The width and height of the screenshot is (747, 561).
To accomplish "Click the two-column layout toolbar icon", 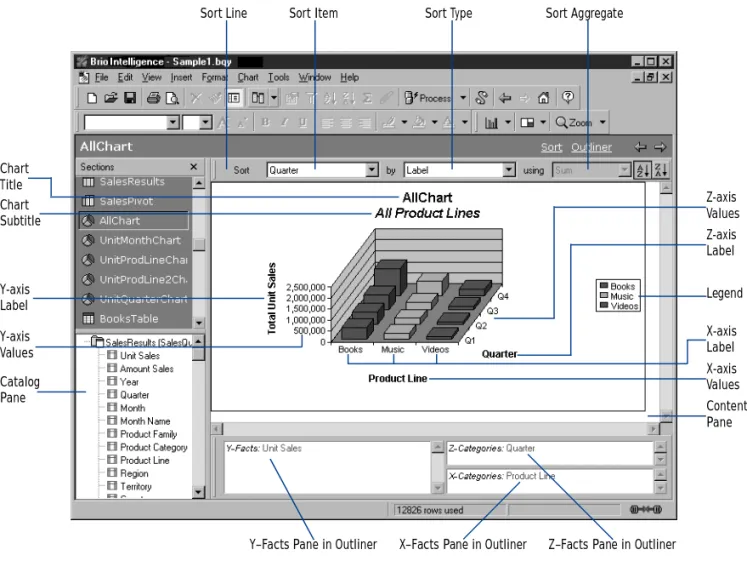I will [x=258, y=98].
